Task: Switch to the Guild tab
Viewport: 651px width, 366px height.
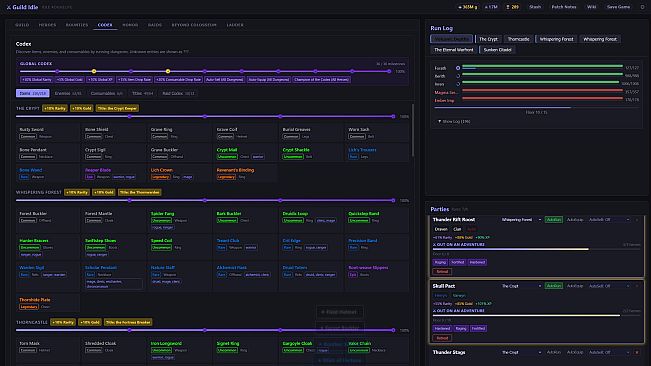Action: [x=22, y=25]
